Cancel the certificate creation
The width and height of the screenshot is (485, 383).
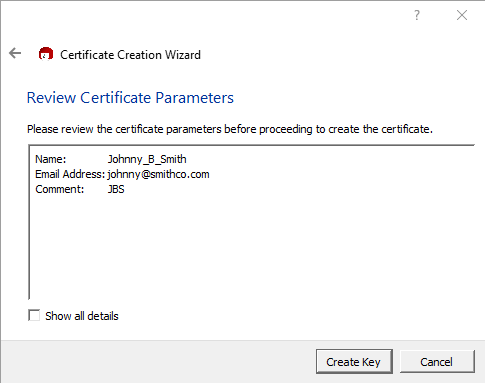(x=437, y=362)
